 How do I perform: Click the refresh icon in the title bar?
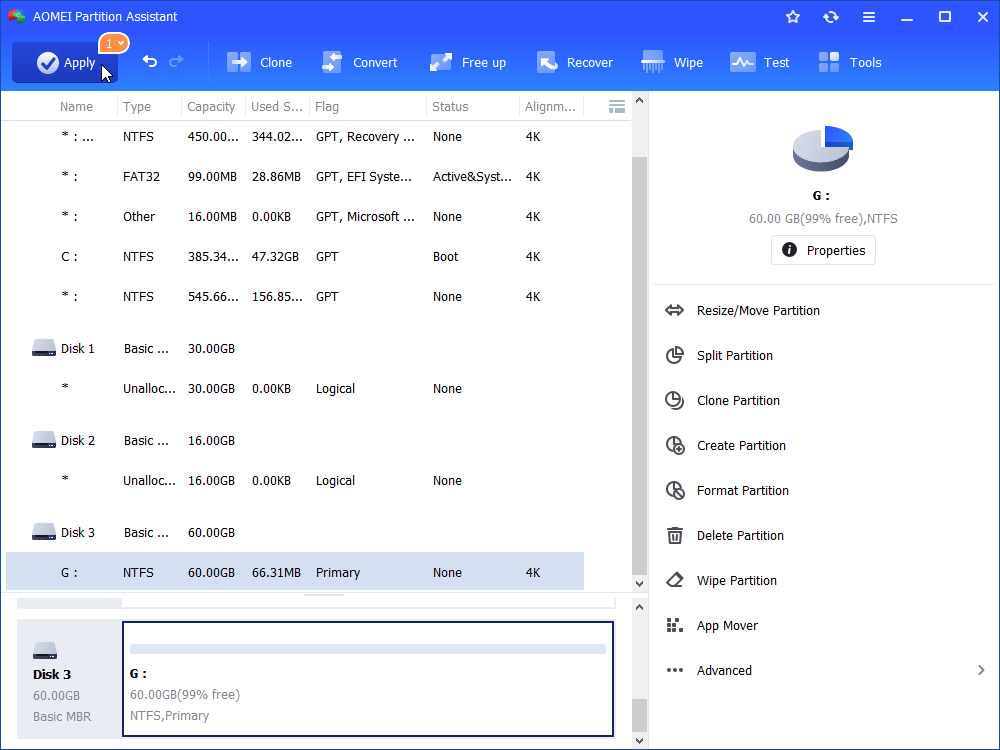[x=831, y=16]
